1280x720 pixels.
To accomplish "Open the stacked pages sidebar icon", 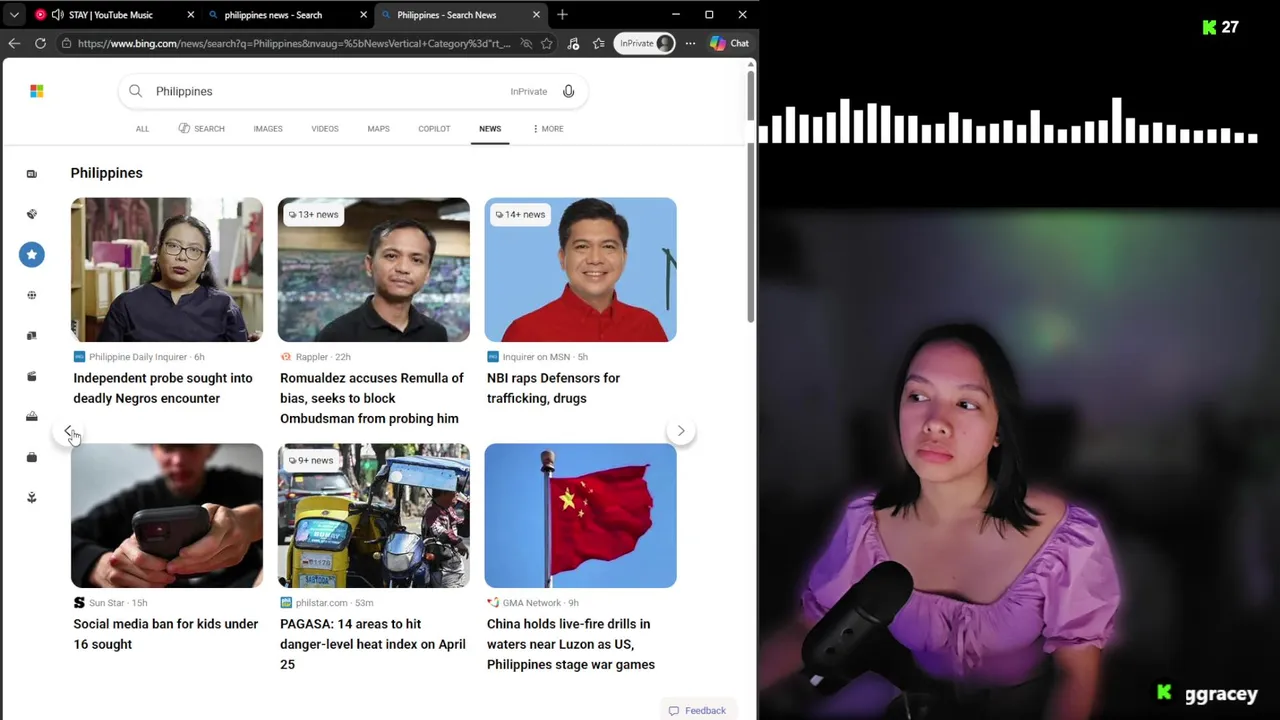I will click(x=32, y=336).
